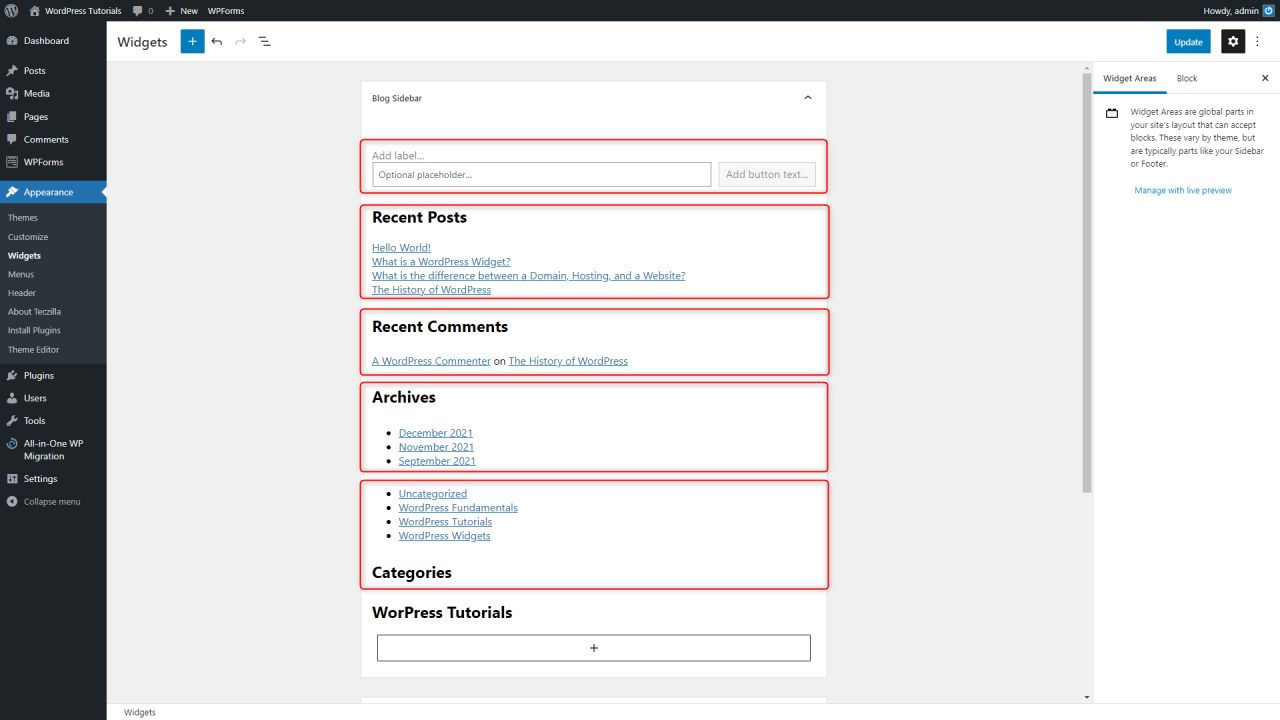This screenshot has height=720, width=1280.
Task: Open the New content menu
Action: [x=181, y=11]
